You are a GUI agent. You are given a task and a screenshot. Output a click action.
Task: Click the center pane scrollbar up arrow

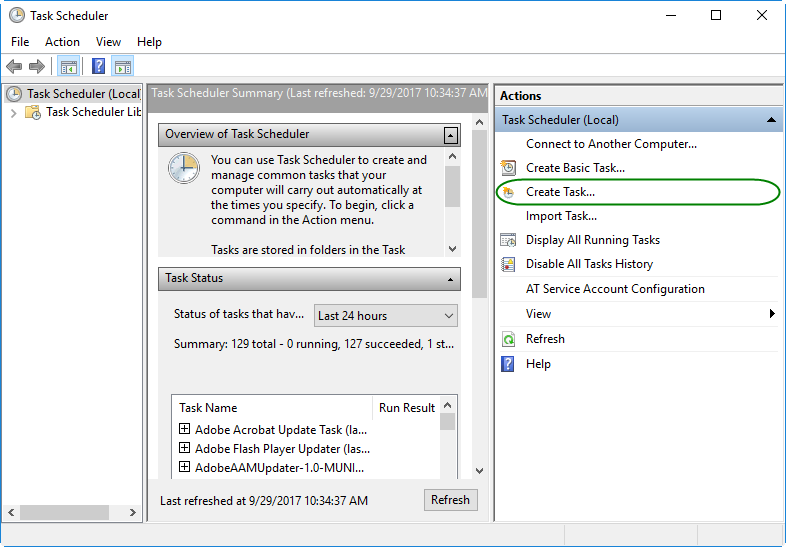tap(479, 122)
